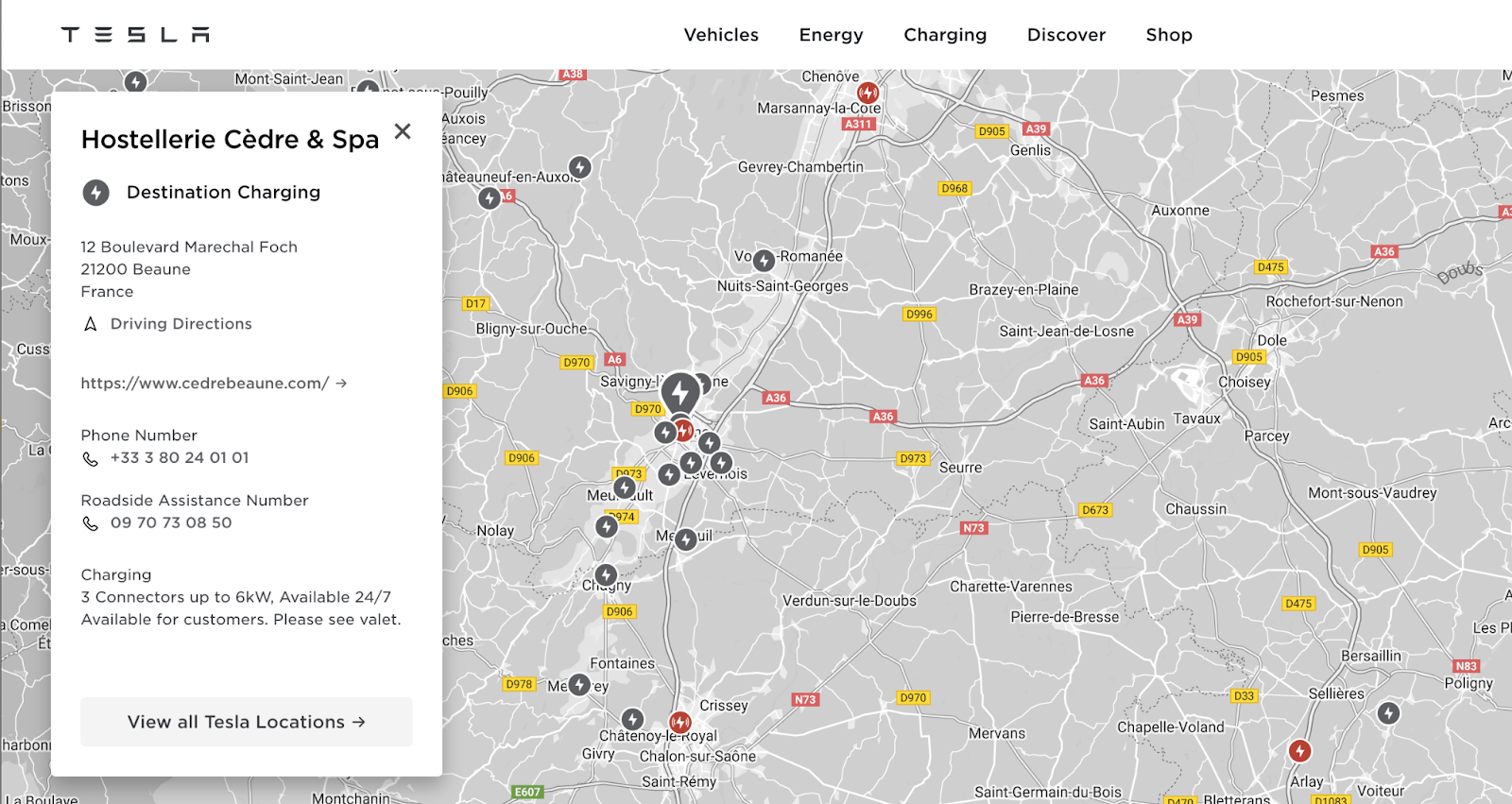Open the Vehicles menu

pyautogui.click(x=721, y=35)
